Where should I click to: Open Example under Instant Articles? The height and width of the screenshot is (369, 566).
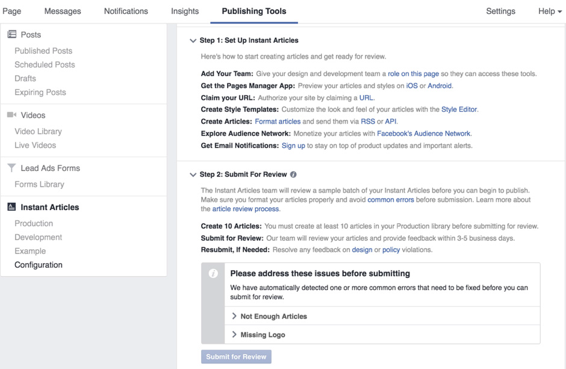(x=30, y=251)
